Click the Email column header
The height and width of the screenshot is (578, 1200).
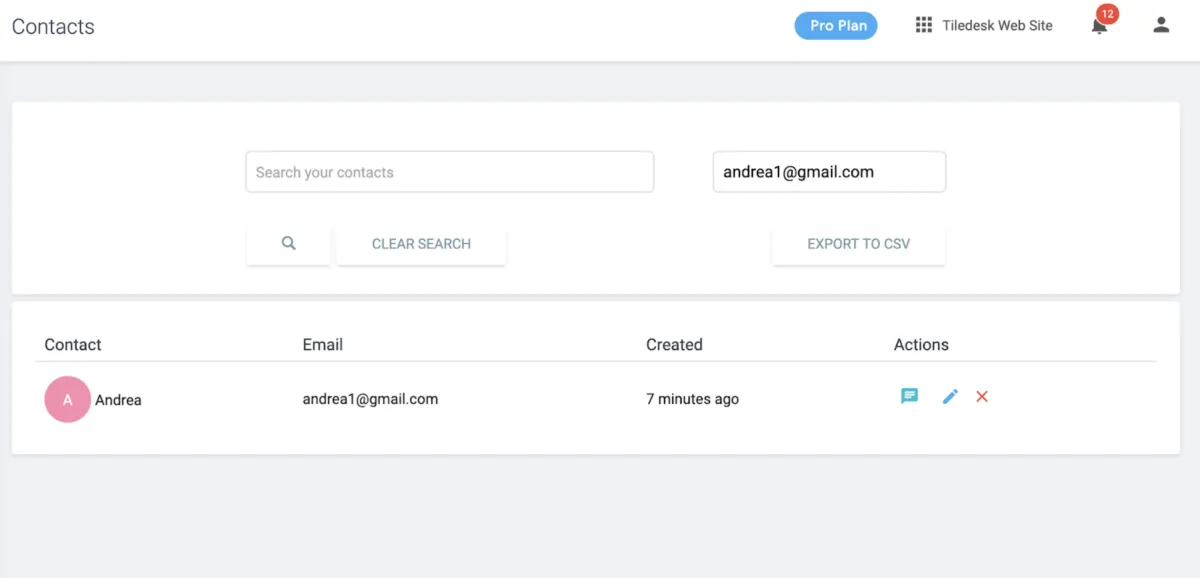tap(322, 345)
